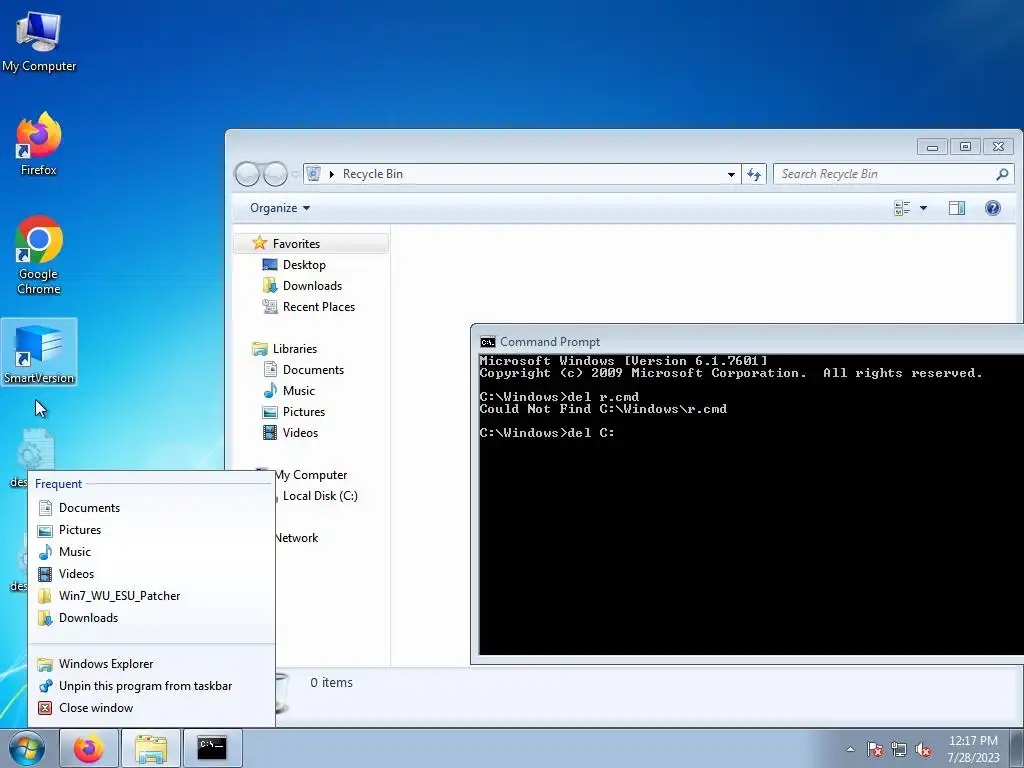The height and width of the screenshot is (768, 1024).
Task: Click the Windows Start orb
Action: click(x=27, y=748)
